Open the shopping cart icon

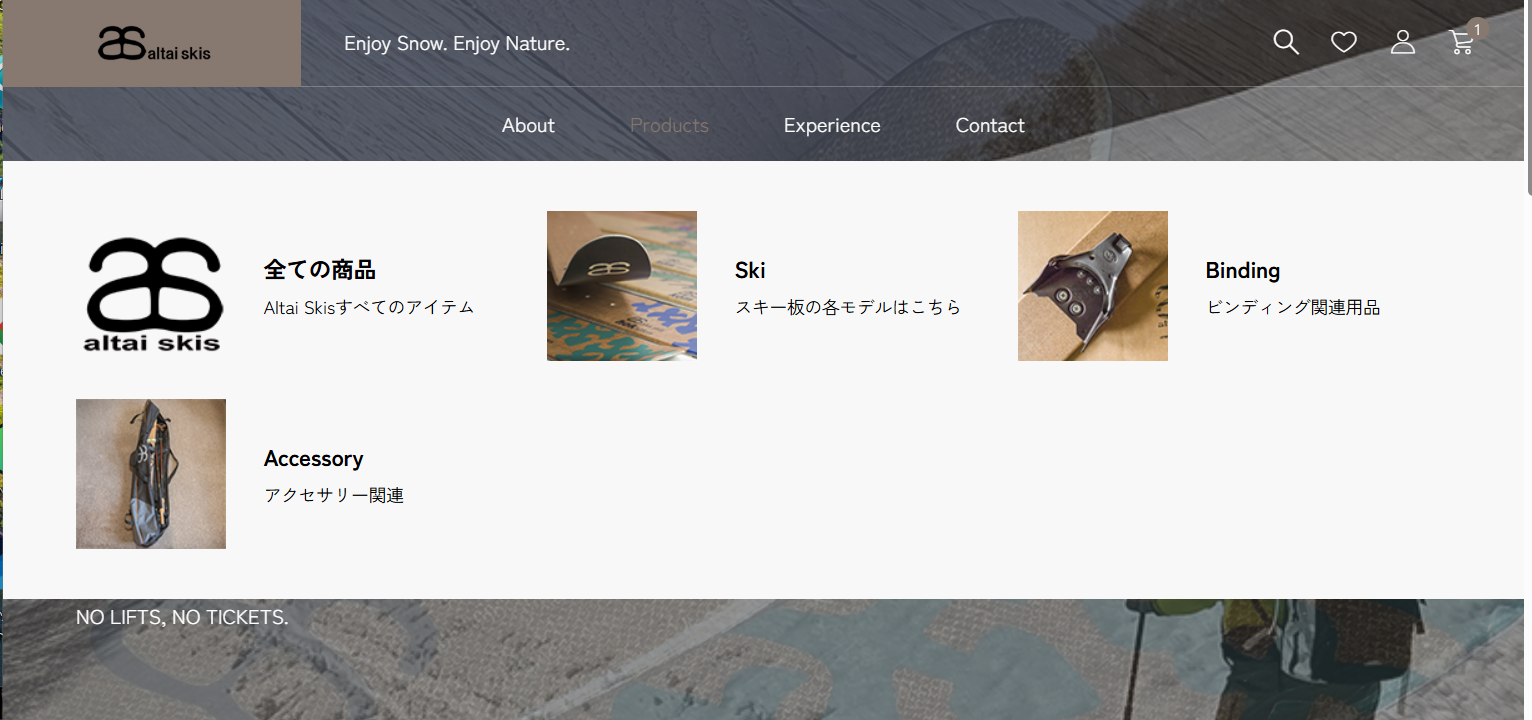click(x=1462, y=42)
